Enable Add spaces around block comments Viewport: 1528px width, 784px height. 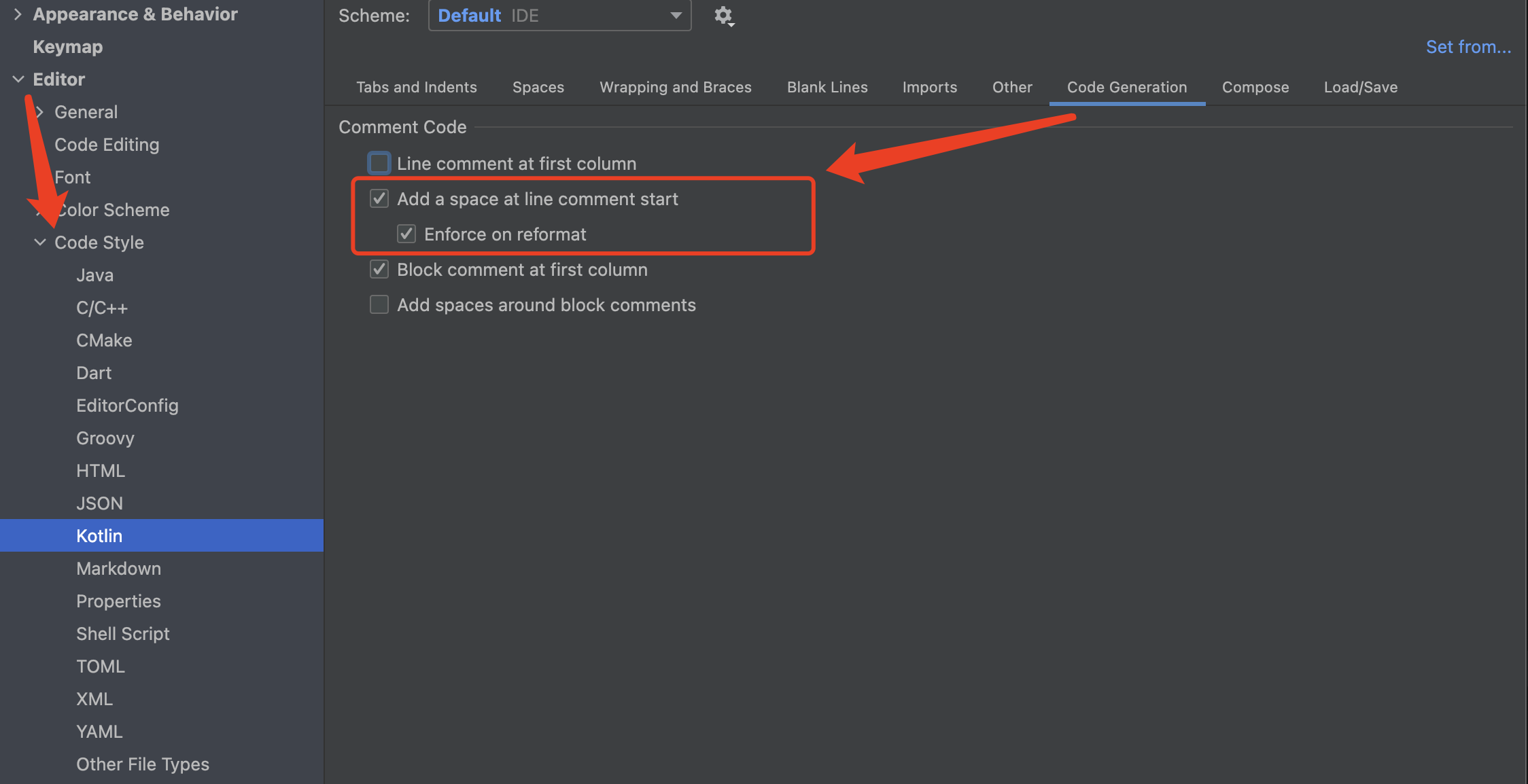tap(379, 304)
